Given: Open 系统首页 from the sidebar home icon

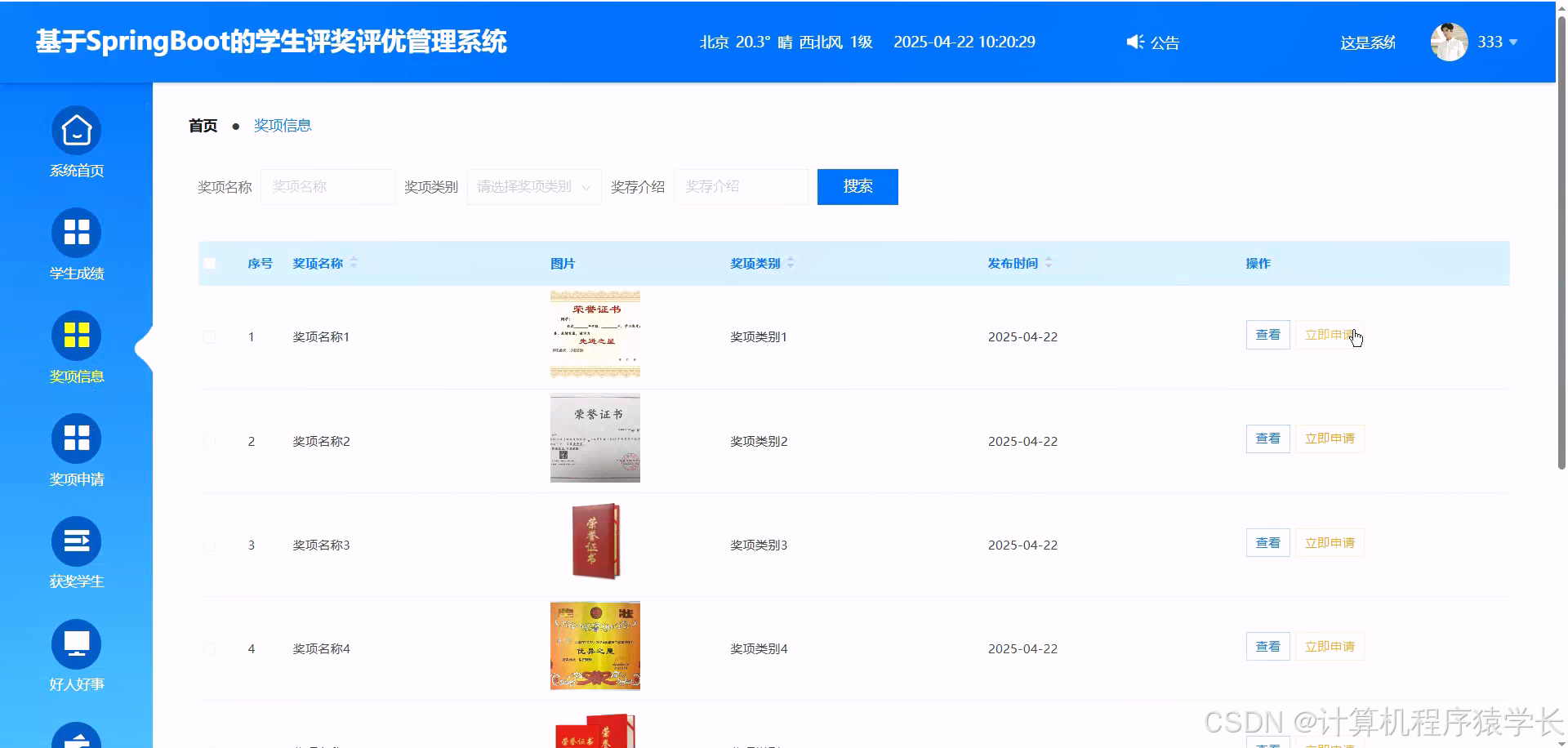Looking at the screenshot, I should pos(77,131).
